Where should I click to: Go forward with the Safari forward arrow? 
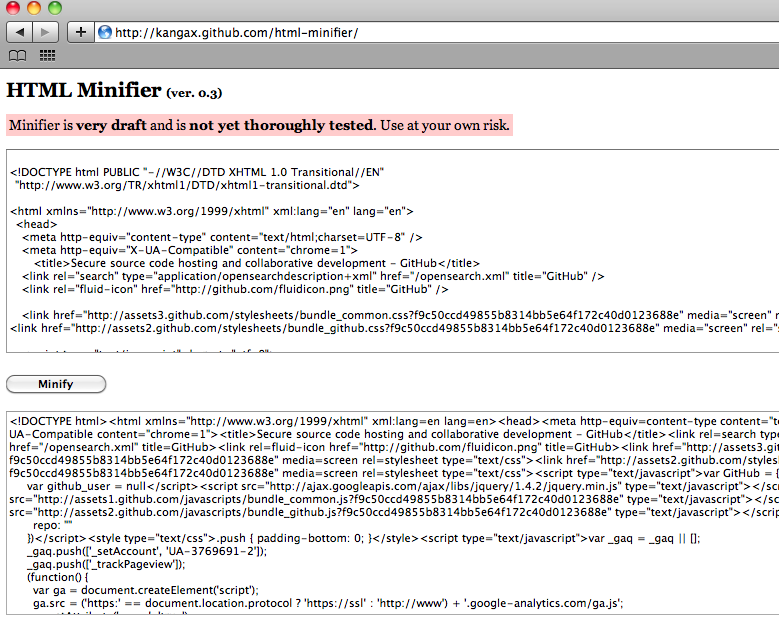(45, 32)
